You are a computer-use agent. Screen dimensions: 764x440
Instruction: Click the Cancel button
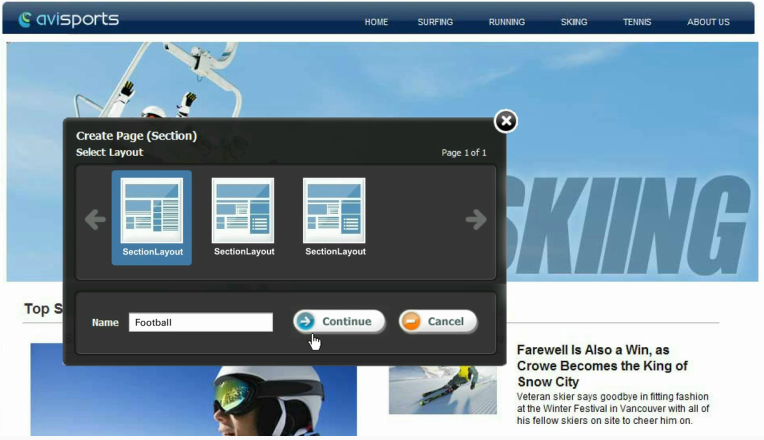click(438, 322)
